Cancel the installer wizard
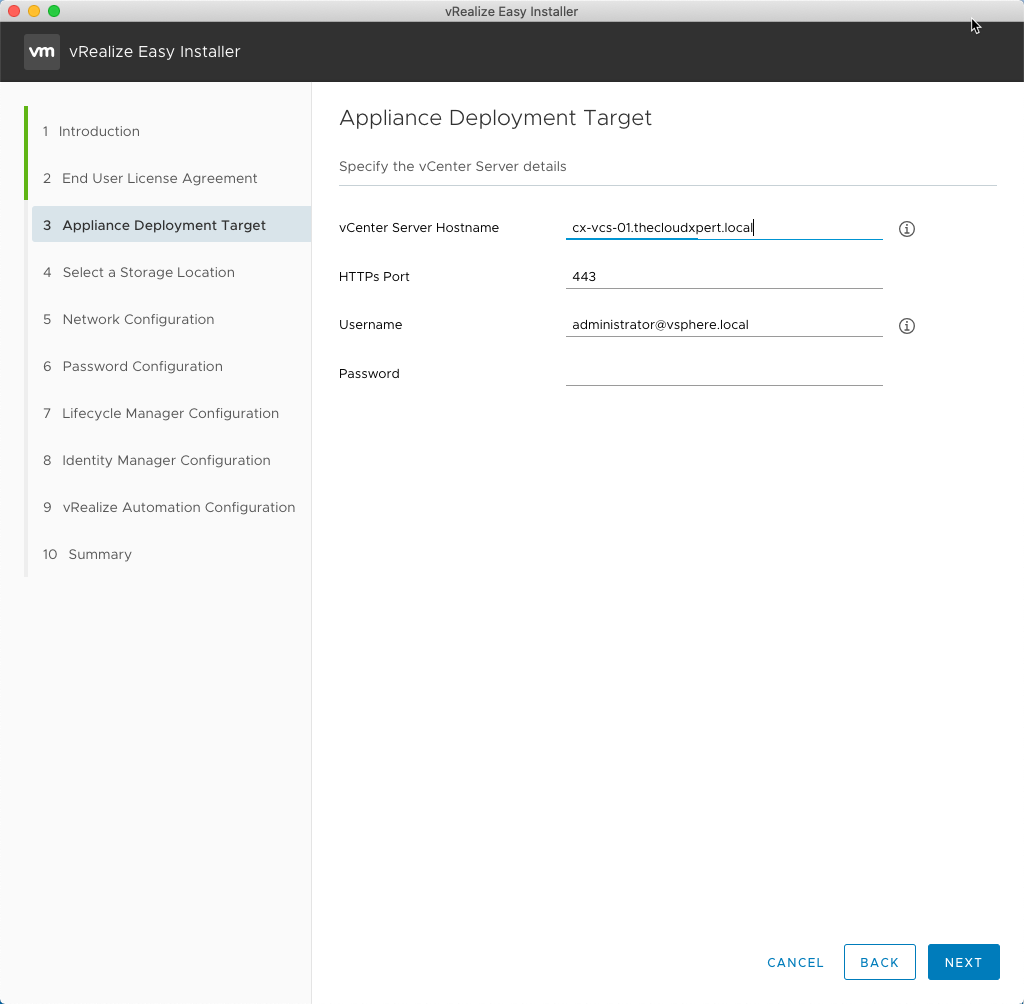This screenshot has height=1004, width=1024. 795,962
